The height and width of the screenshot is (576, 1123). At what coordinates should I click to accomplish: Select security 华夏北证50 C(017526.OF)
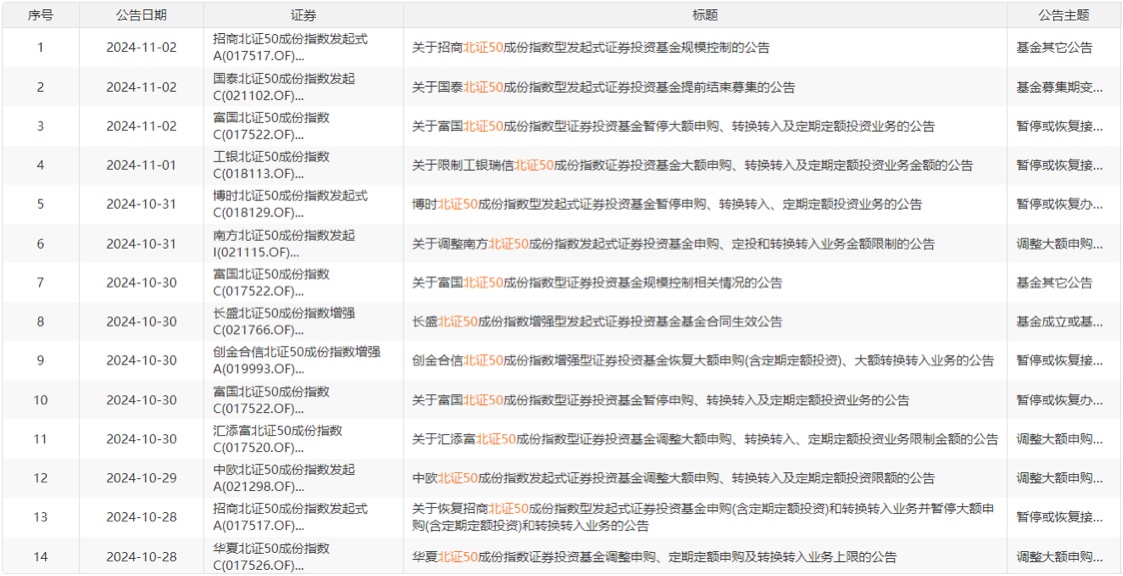click(x=271, y=557)
